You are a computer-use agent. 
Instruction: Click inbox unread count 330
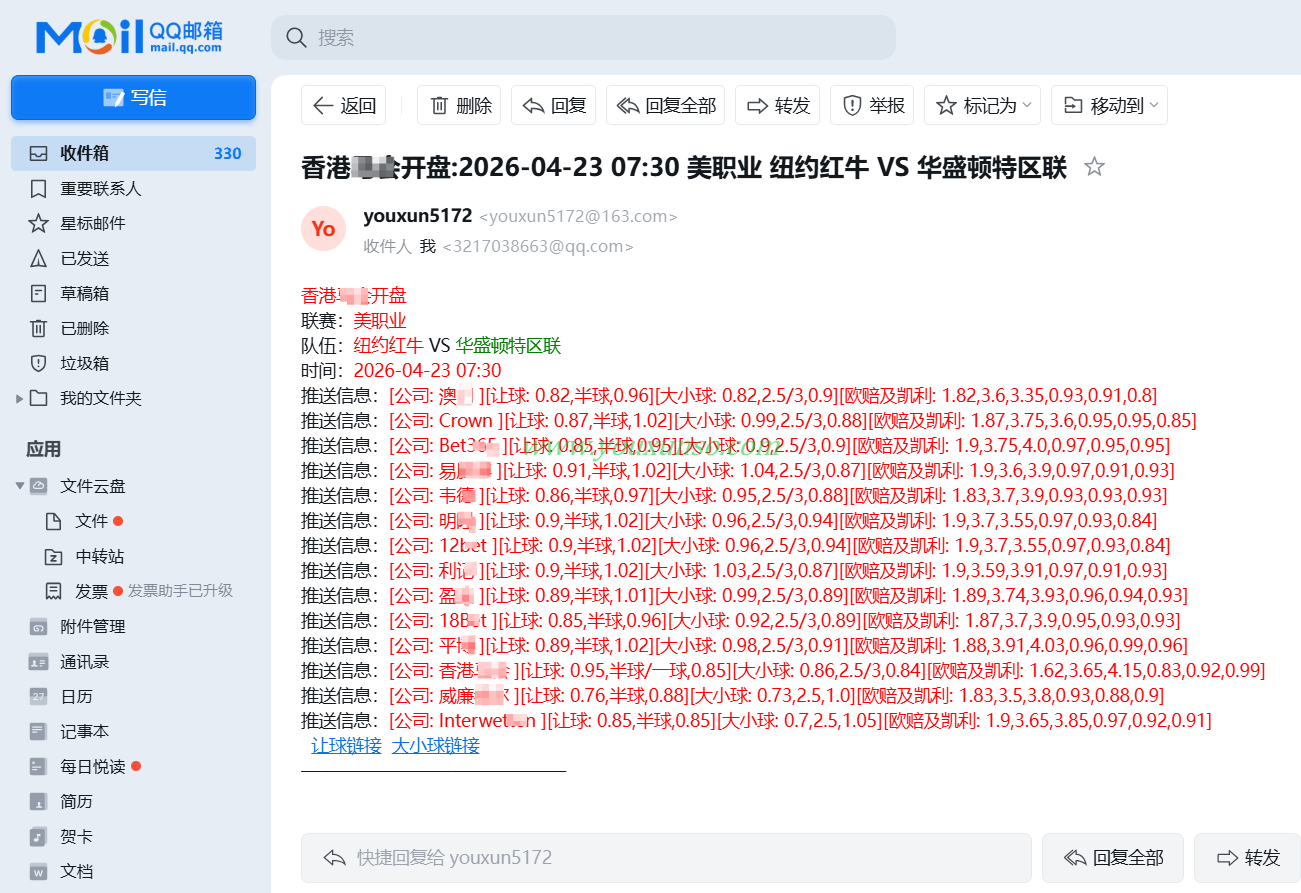[228, 153]
